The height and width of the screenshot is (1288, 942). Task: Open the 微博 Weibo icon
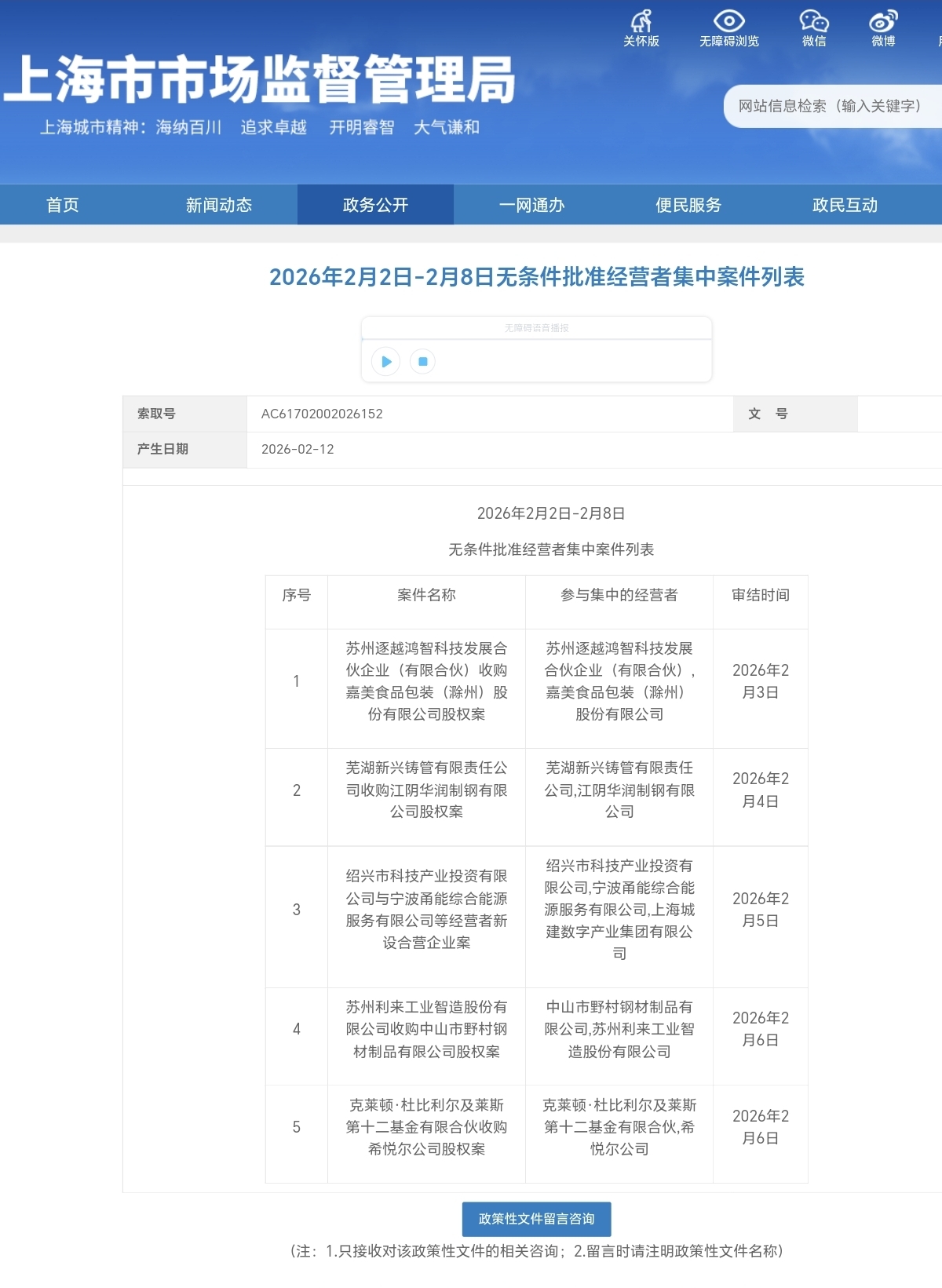883,28
